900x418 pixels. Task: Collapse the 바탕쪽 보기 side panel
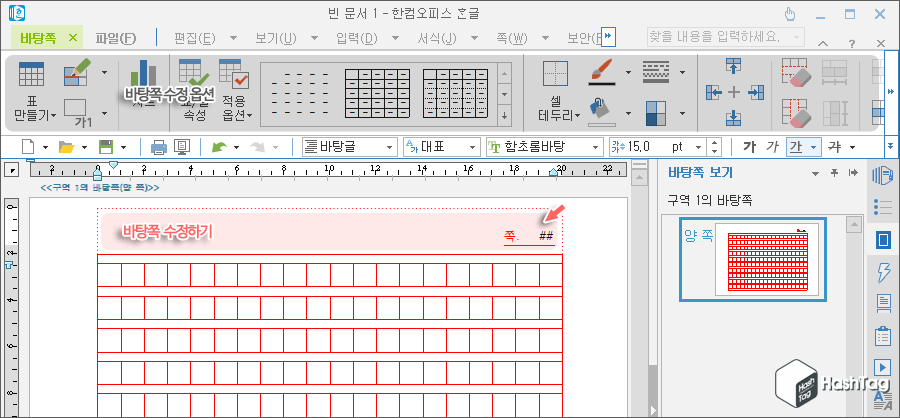(x=854, y=172)
